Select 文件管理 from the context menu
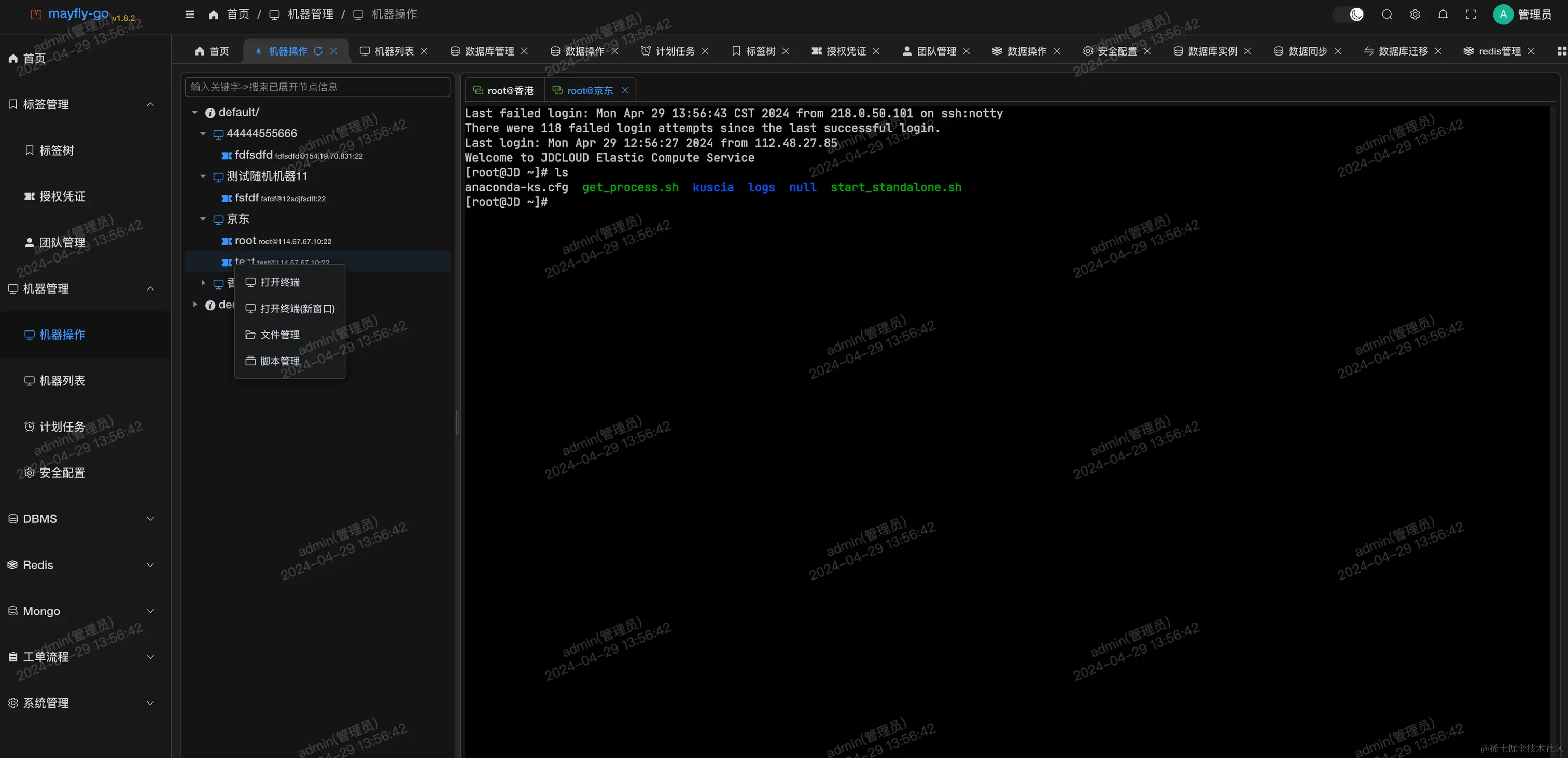This screenshot has width=1568, height=758. (280, 335)
